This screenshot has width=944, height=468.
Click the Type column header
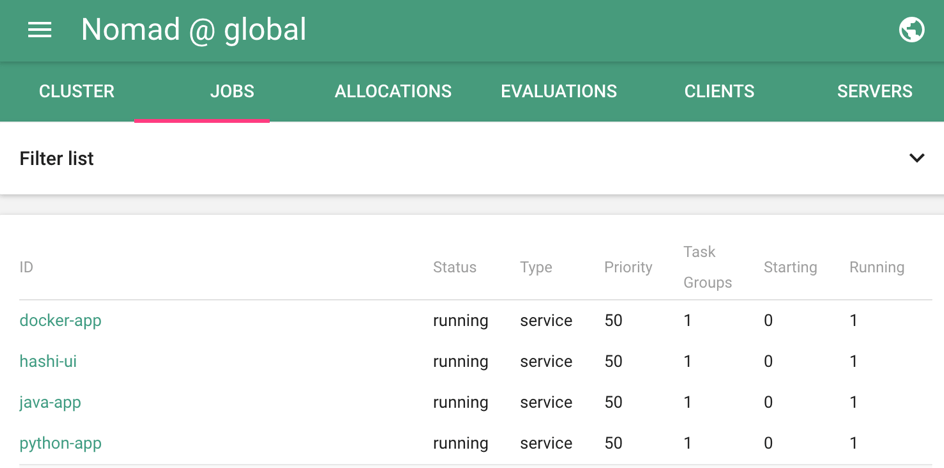click(536, 268)
